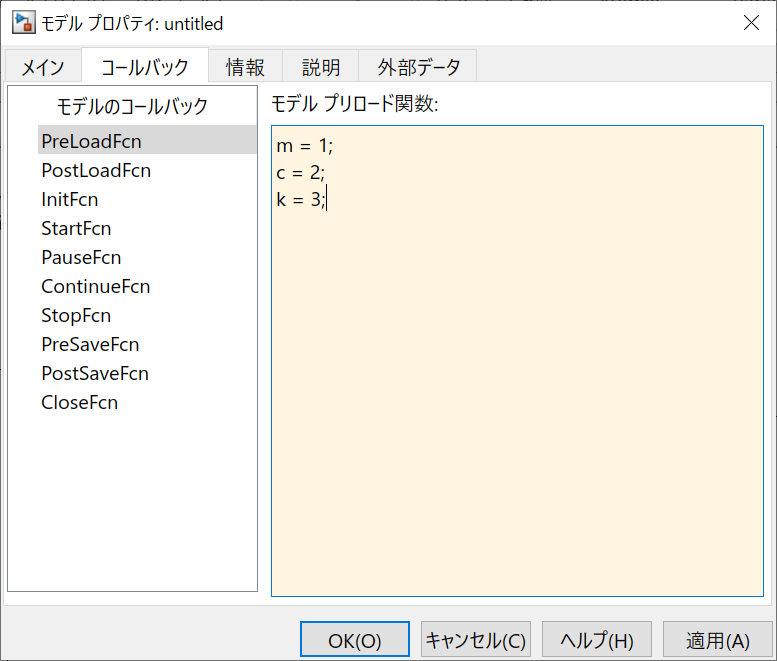
Task: Switch to the メイン tab
Action: click(x=43, y=67)
